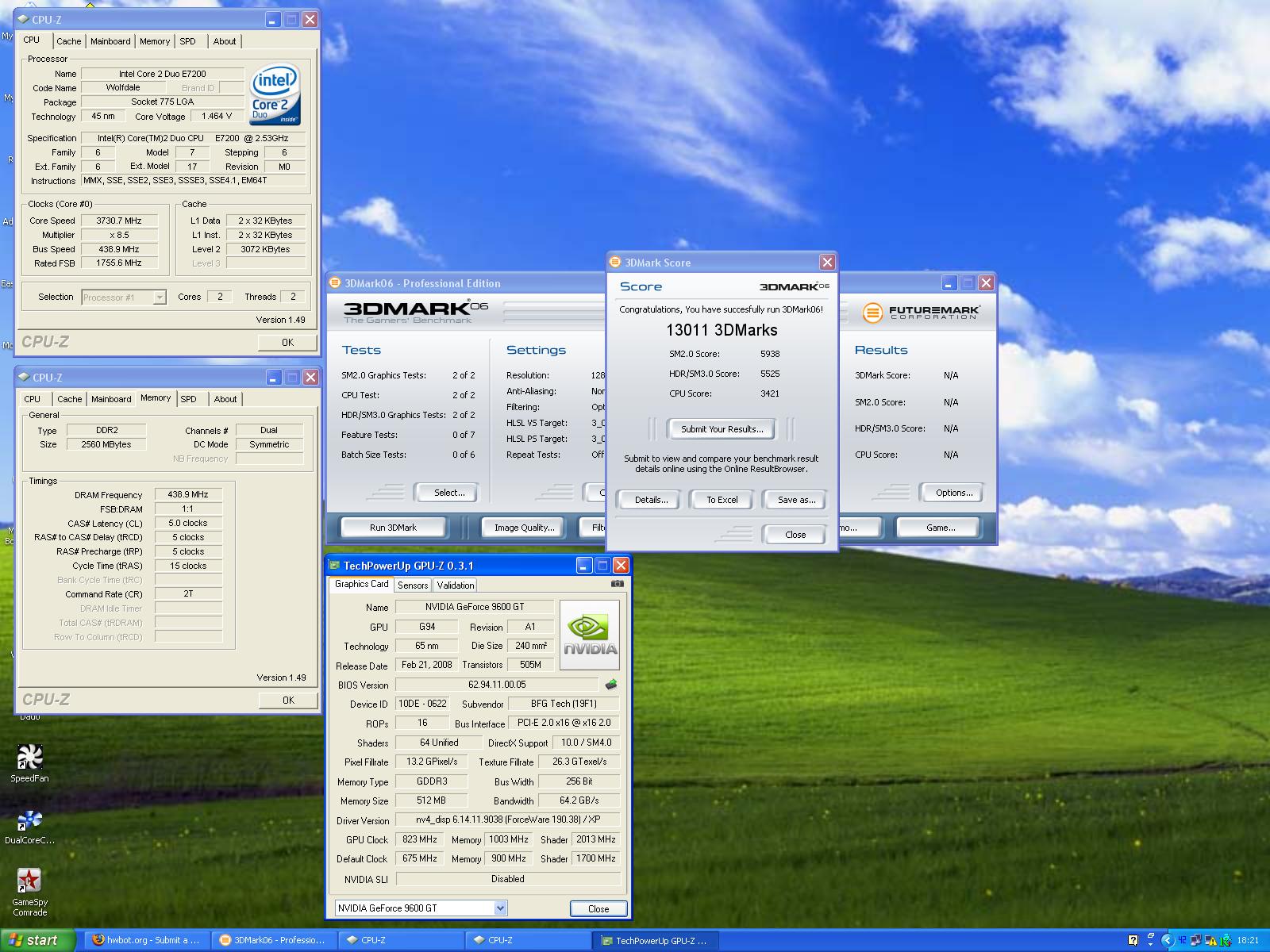The width and height of the screenshot is (1270, 952).
Task: Click the GPU Name field GeForce 9600 GT
Action: pos(475,607)
